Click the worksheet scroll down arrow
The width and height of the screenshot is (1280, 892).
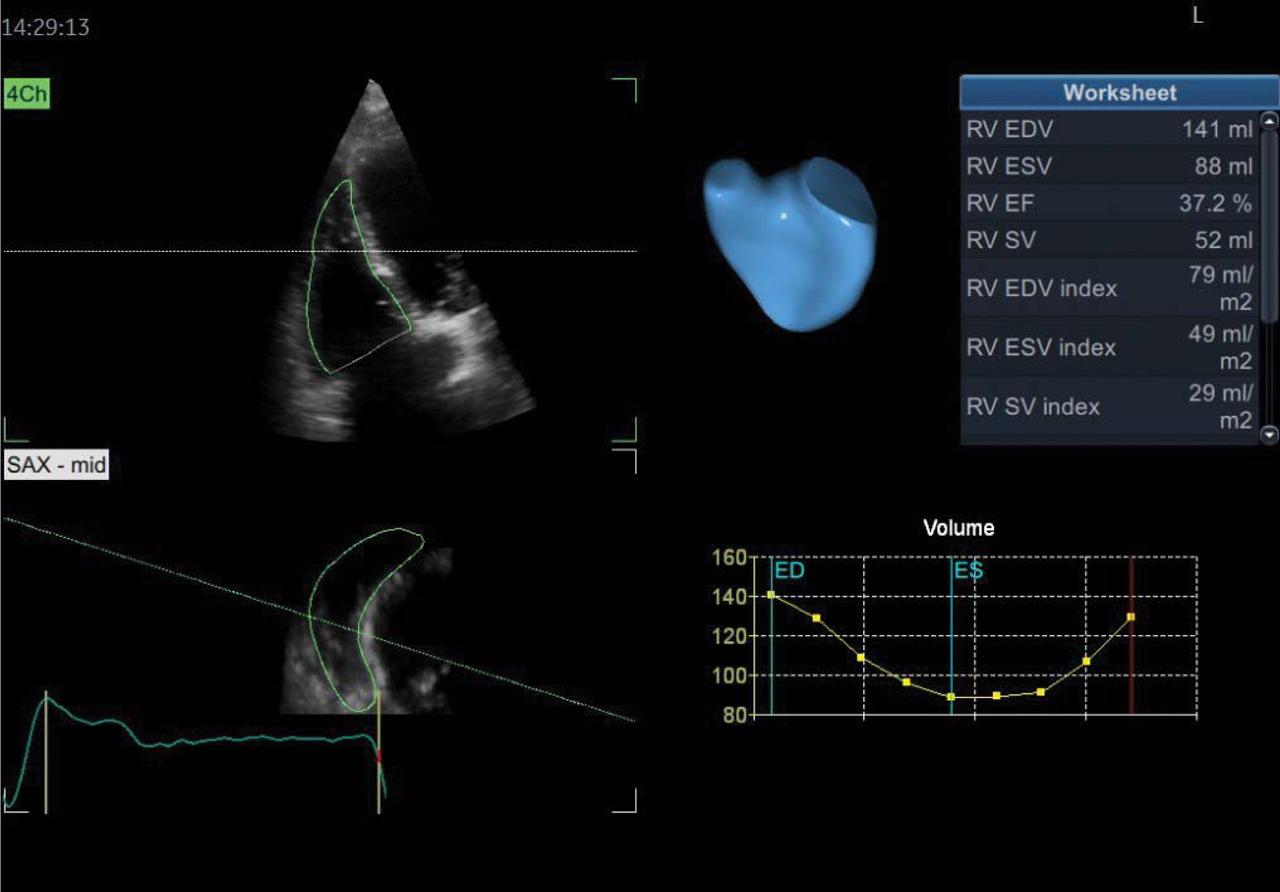click(x=1270, y=434)
